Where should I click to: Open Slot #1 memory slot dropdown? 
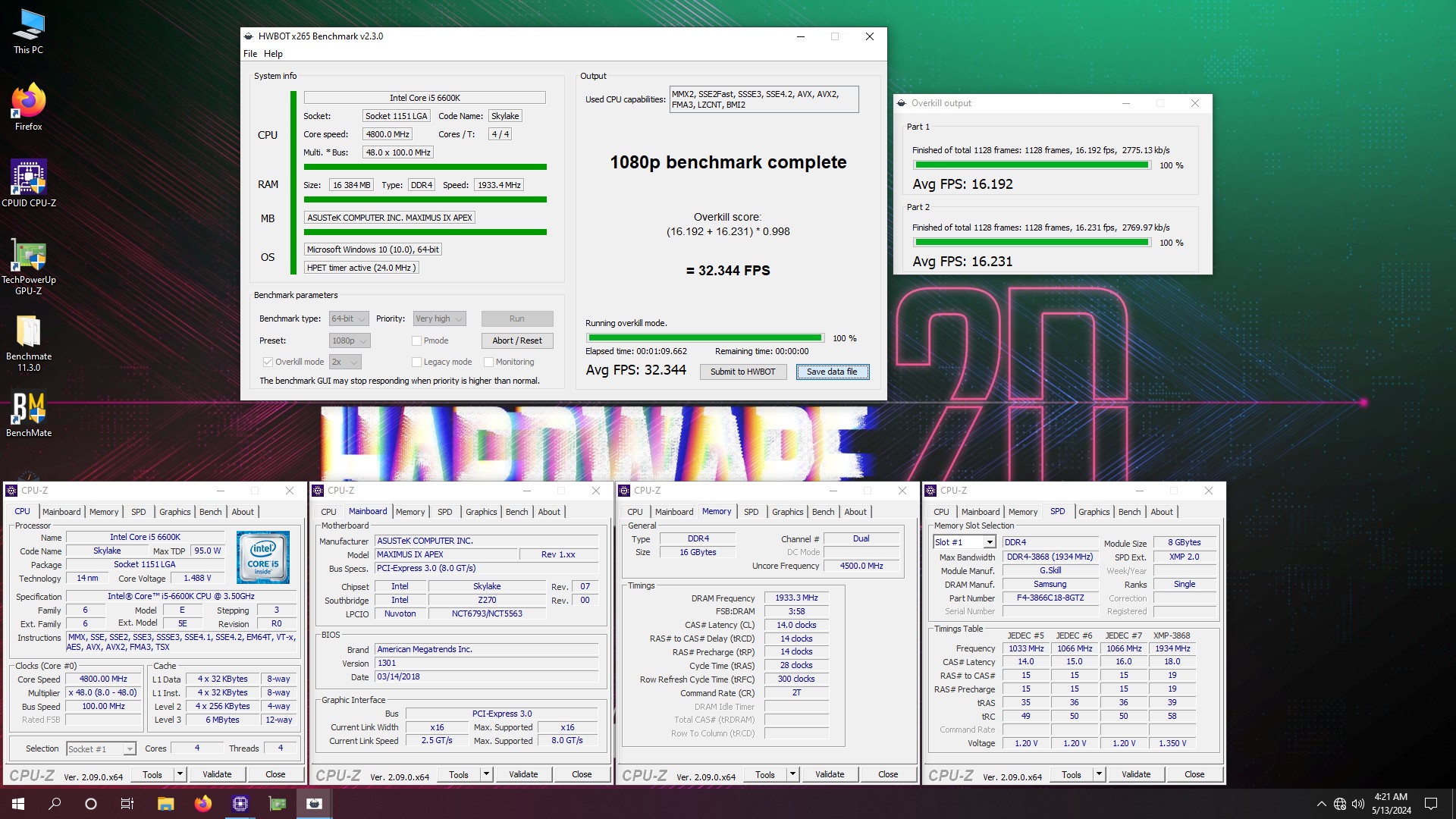click(x=964, y=542)
